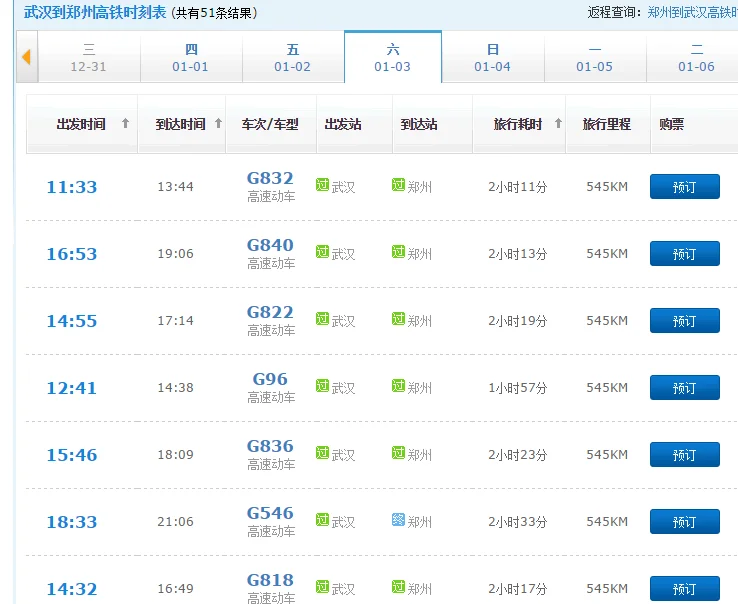The image size is (738, 604).
Task: Click green 过 icon beside 武汉 for G832
Action: (x=322, y=185)
